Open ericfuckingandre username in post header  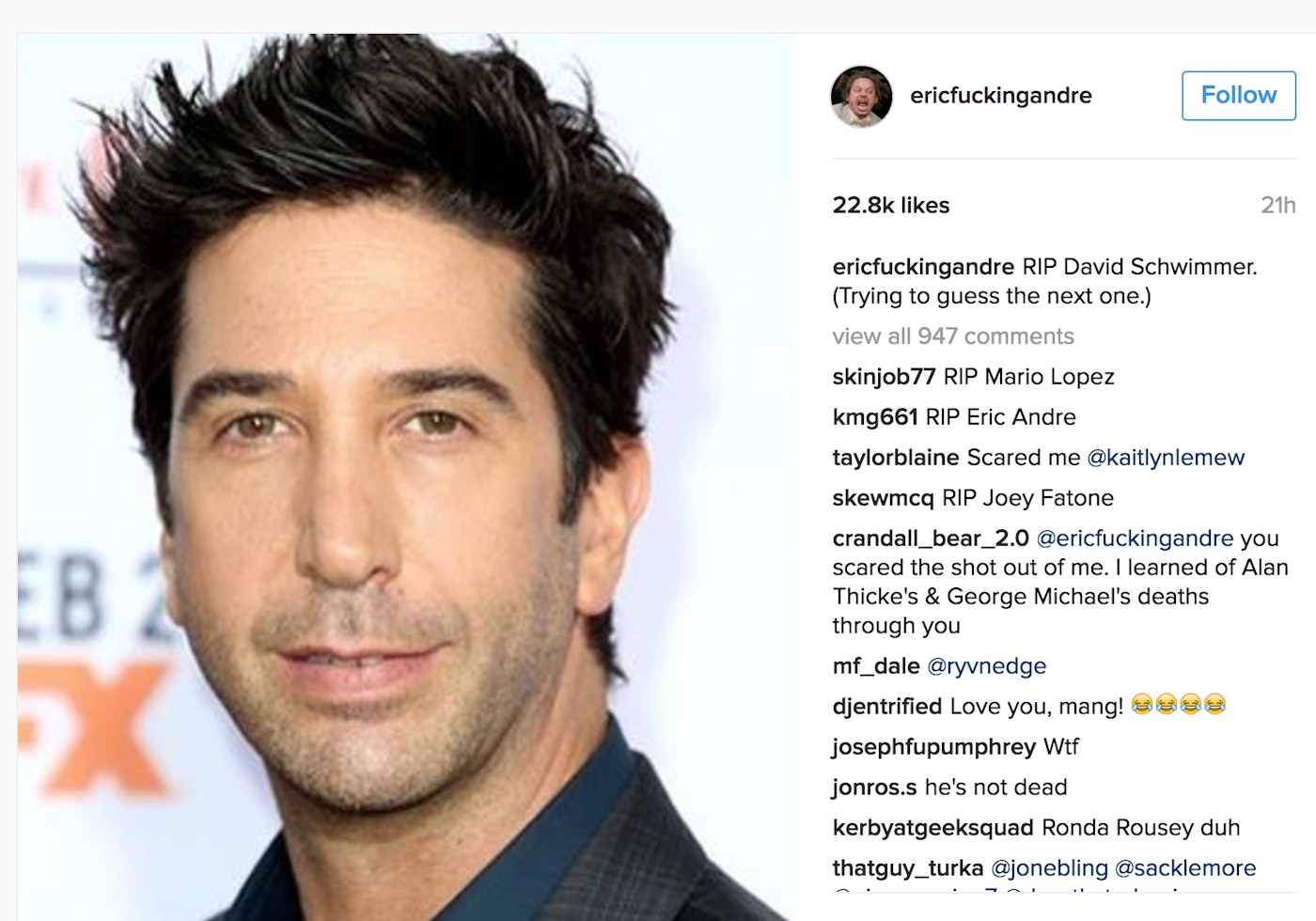(1000, 96)
